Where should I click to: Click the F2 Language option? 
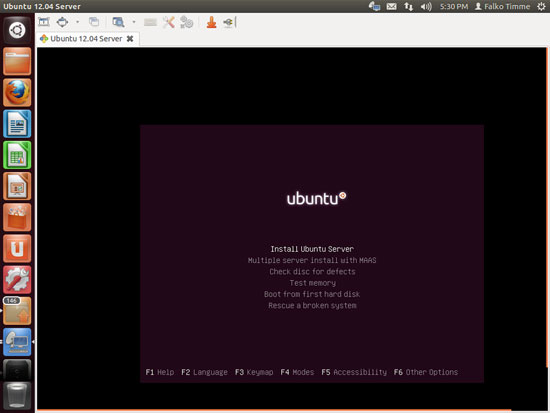[204, 372]
